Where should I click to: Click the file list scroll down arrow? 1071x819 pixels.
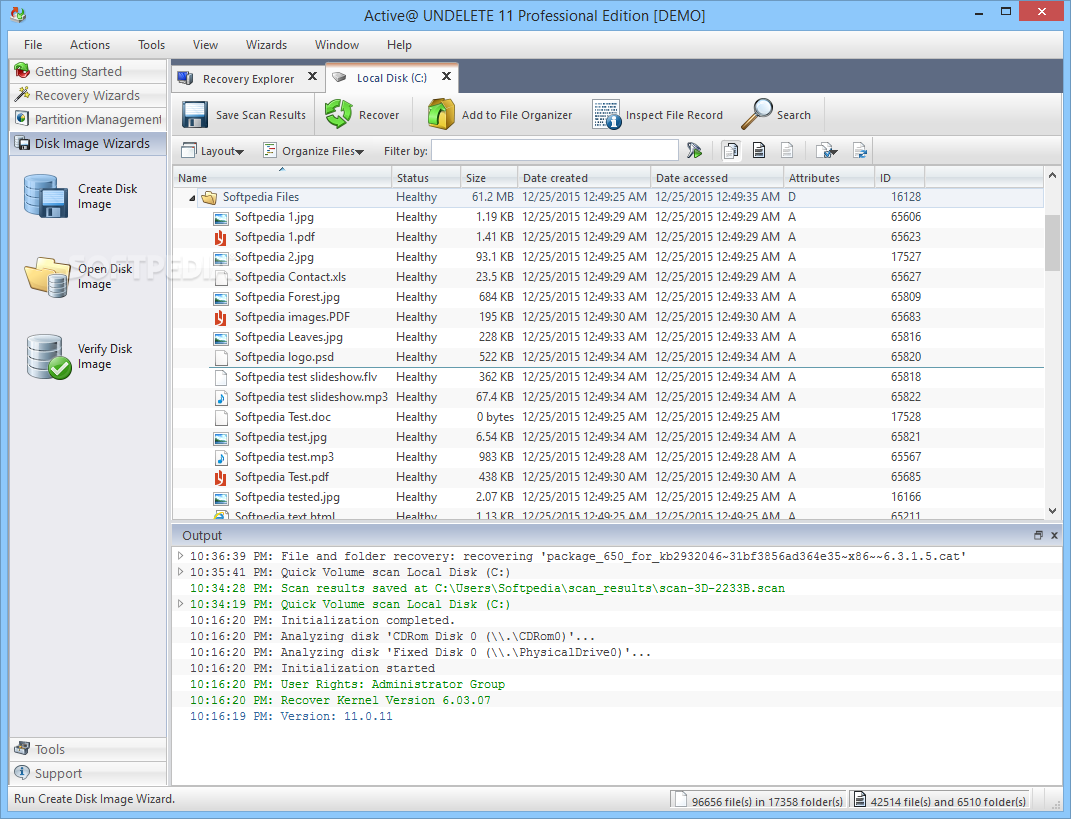1052,511
